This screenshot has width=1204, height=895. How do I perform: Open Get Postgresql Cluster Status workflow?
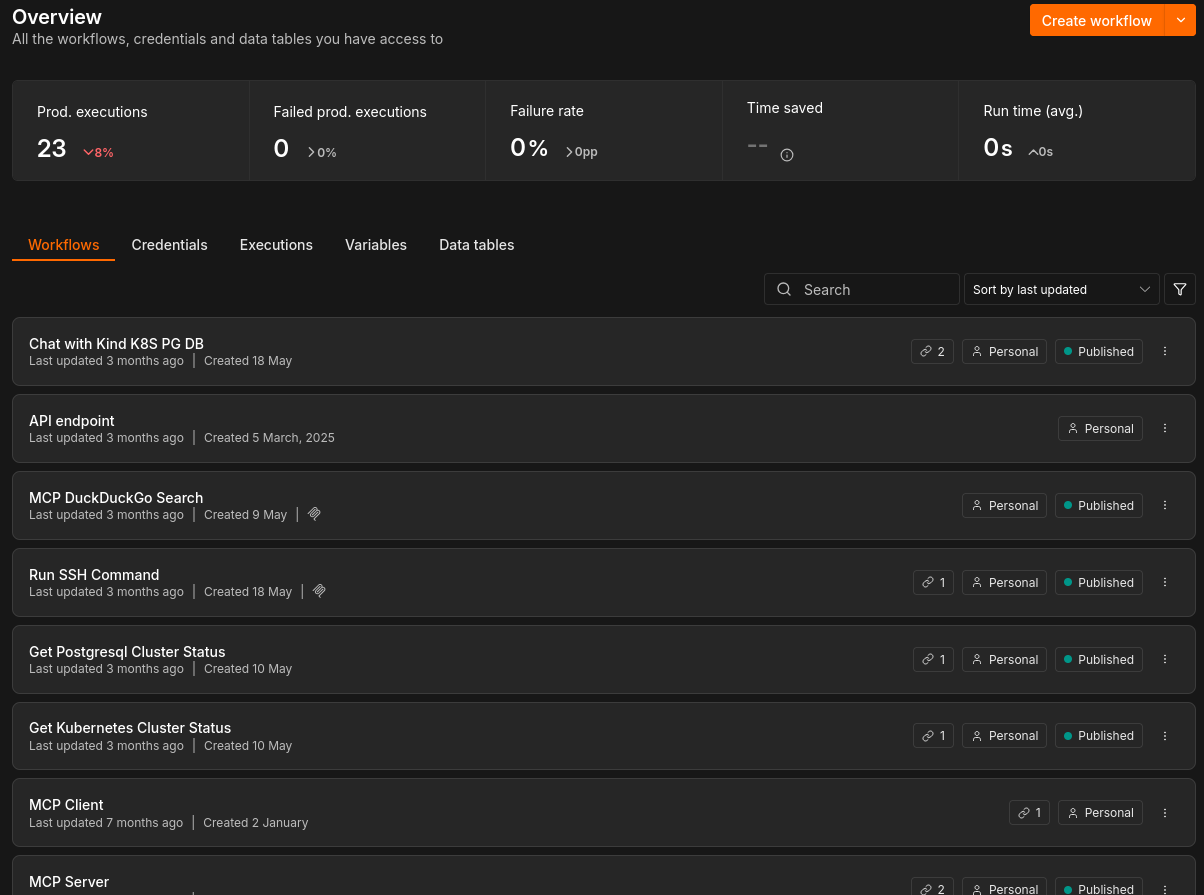pyautogui.click(x=604, y=659)
